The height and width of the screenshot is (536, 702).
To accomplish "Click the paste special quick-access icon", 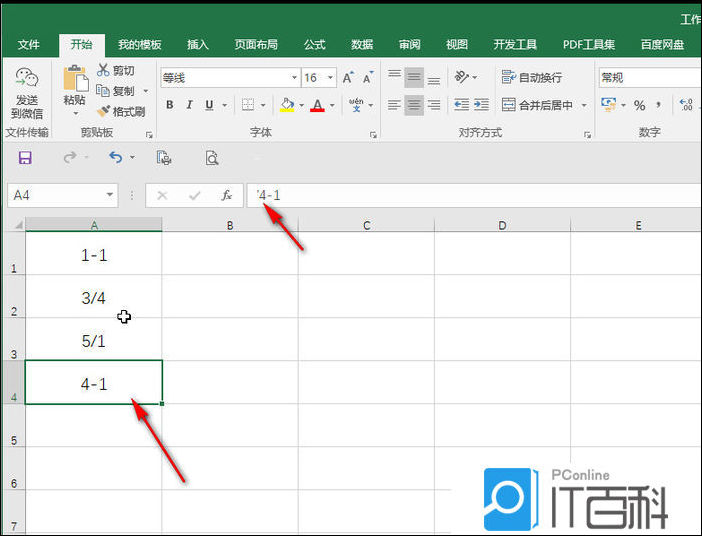I will coord(164,158).
